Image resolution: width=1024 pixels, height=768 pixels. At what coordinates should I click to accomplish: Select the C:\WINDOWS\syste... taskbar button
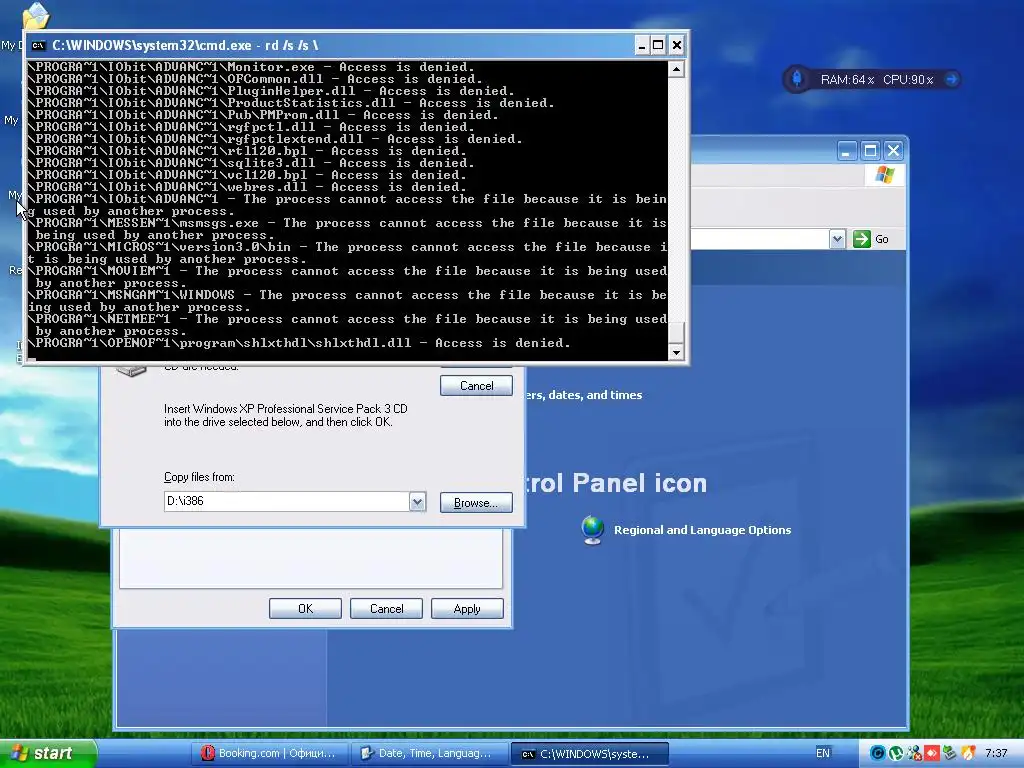pos(589,754)
